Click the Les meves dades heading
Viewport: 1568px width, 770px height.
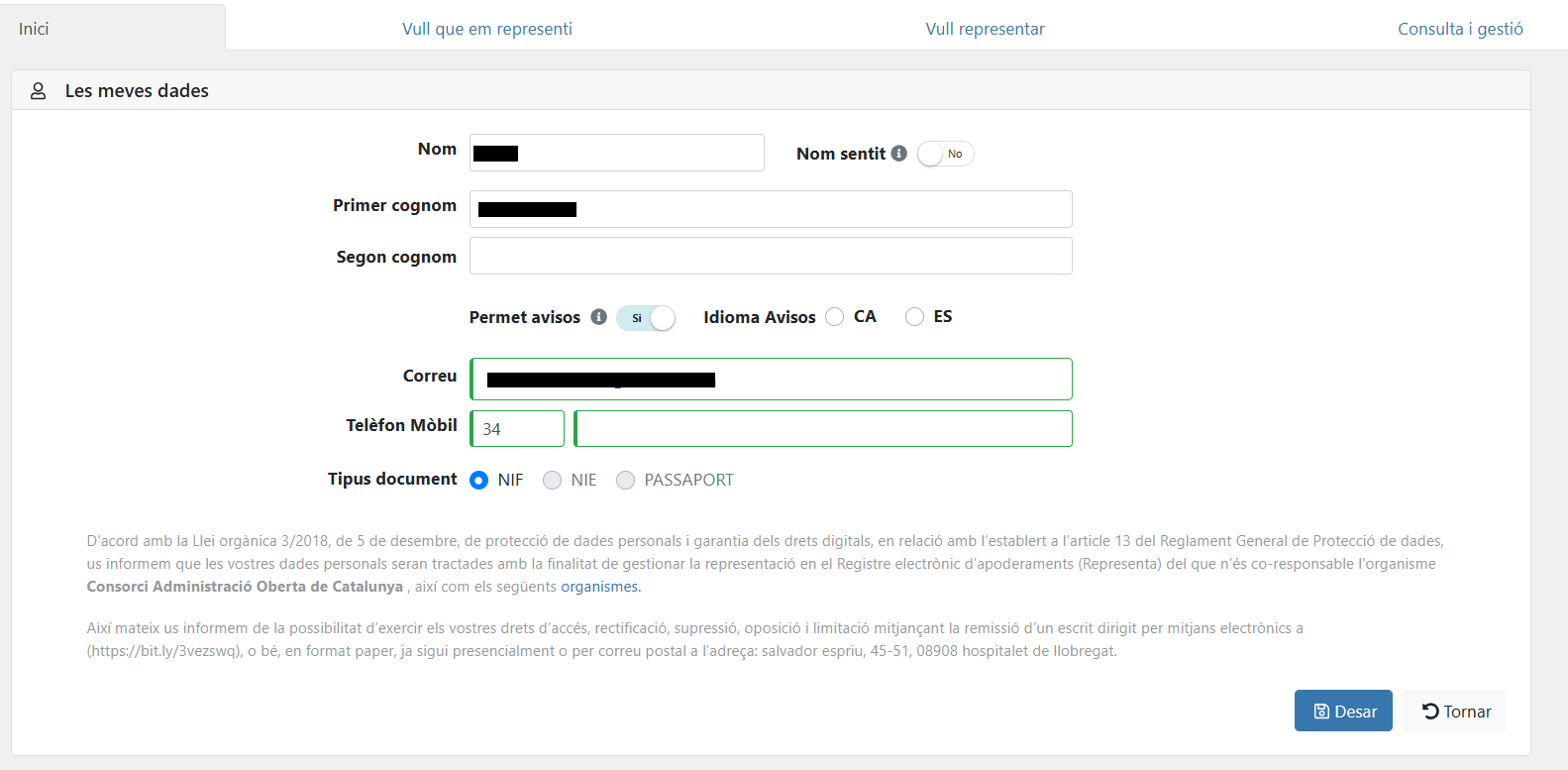coord(137,91)
